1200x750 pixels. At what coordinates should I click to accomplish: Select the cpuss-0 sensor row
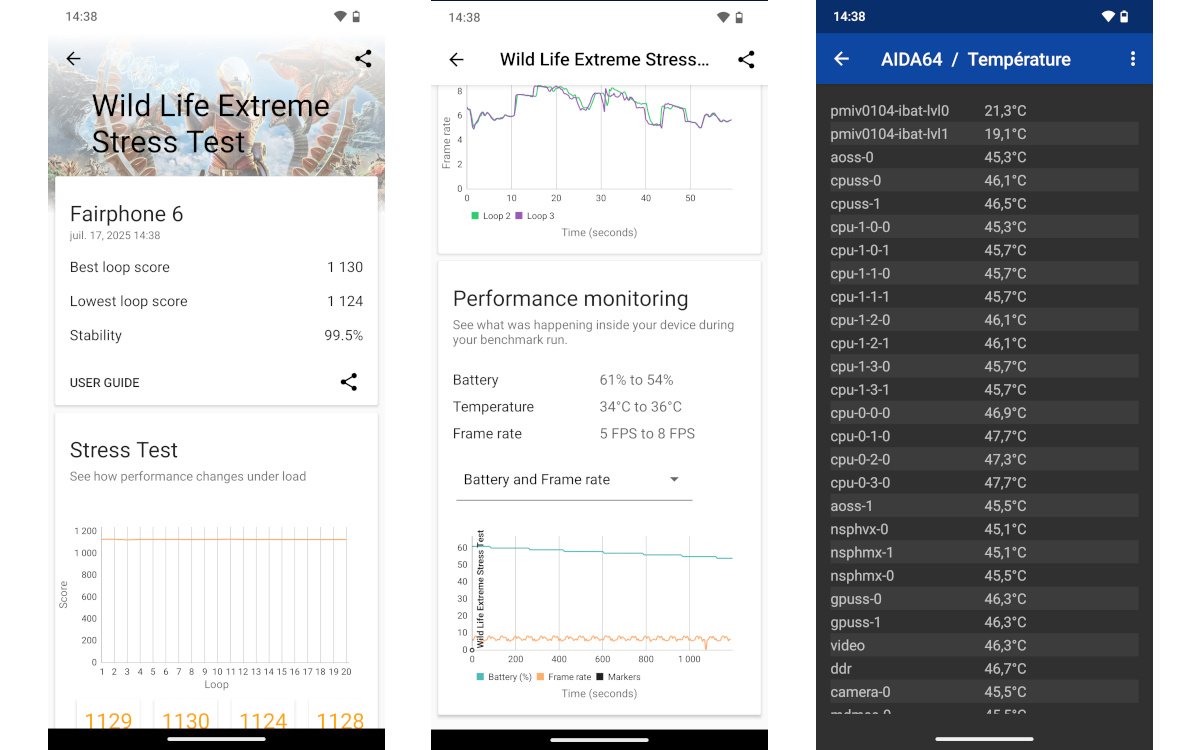[984, 181]
